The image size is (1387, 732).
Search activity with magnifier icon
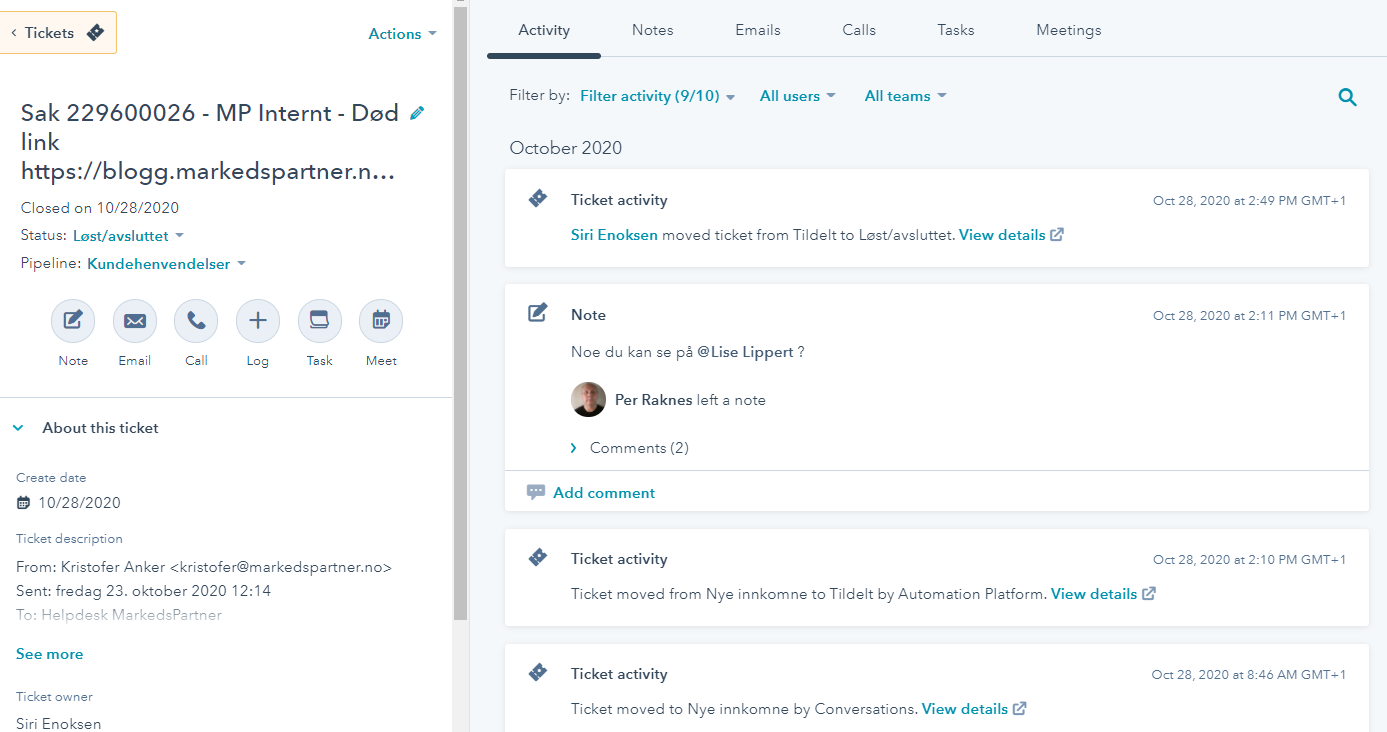pyautogui.click(x=1347, y=97)
